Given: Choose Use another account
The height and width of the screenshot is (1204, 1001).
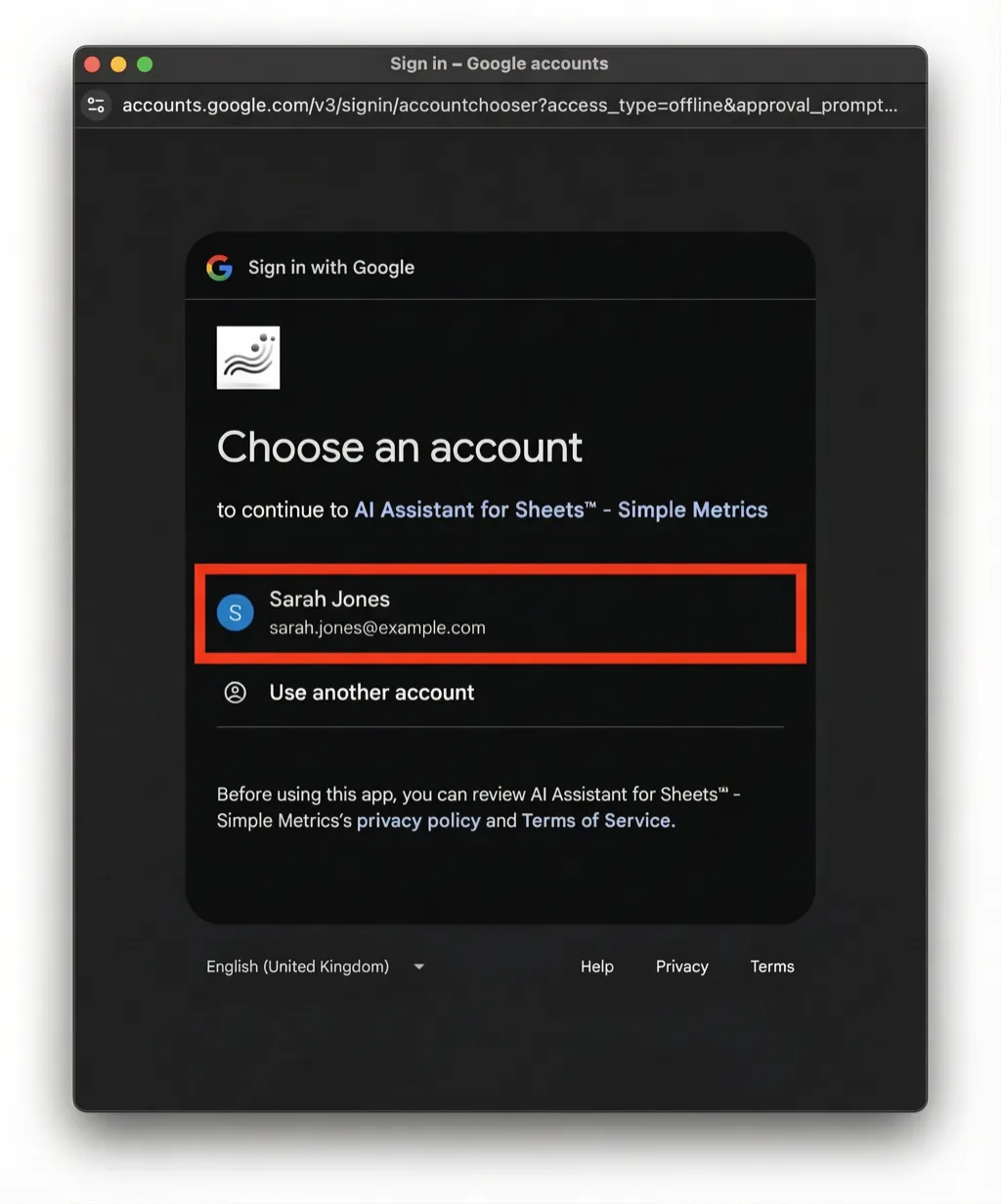Looking at the screenshot, I should [x=371, y=692].
